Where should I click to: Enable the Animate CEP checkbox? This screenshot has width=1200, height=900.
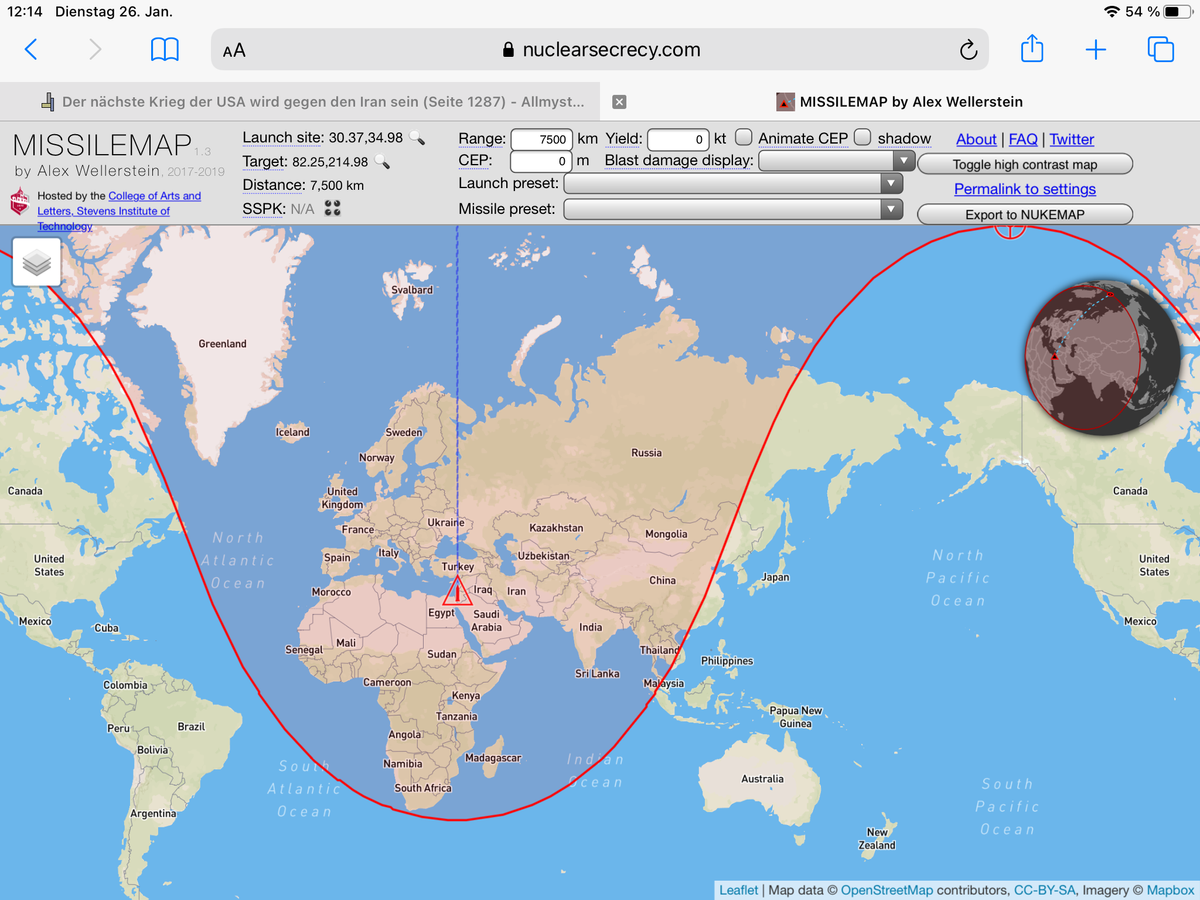click(x=744, y=137)
